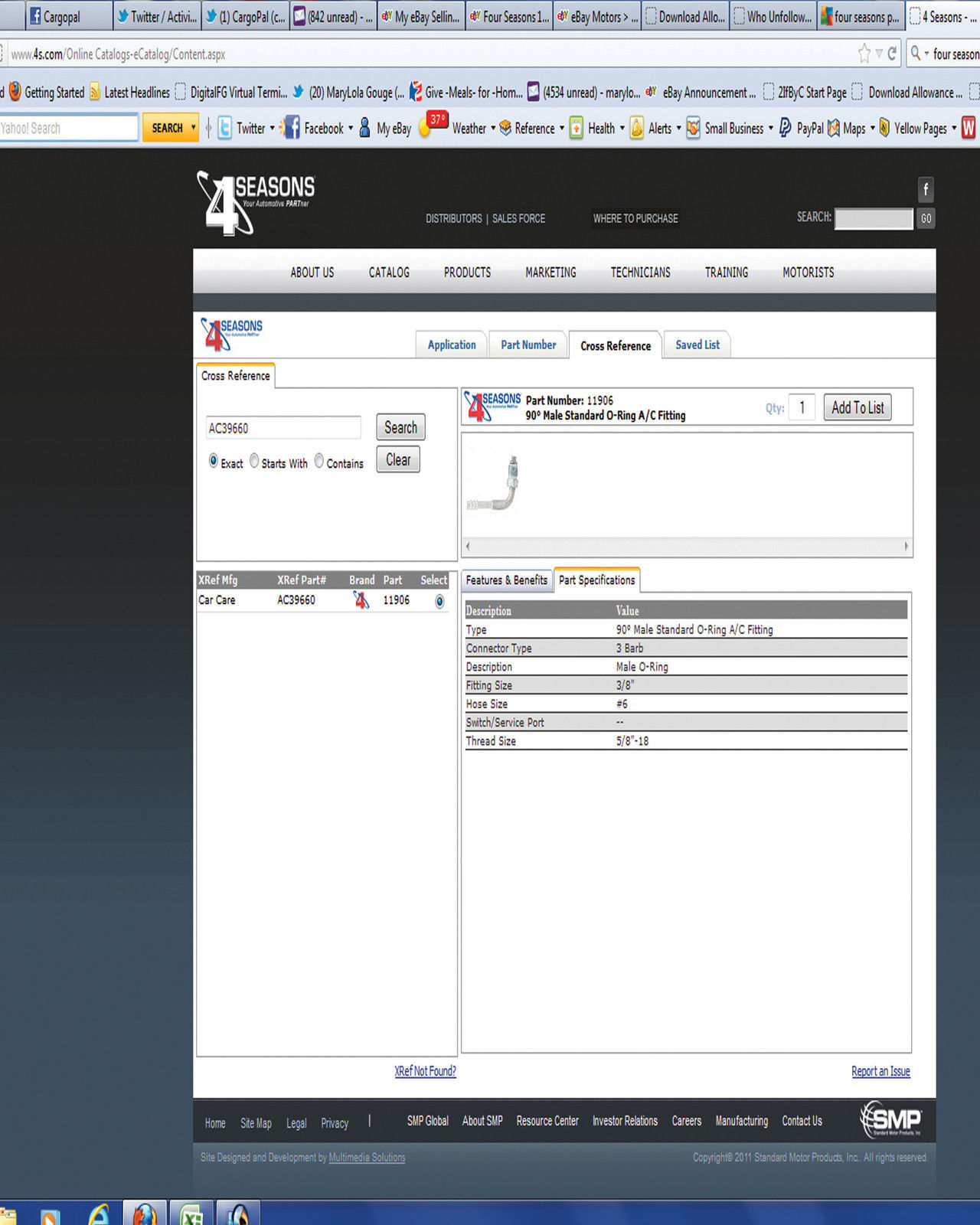Switch to the Application catalog tab
This screenshot has height=1225, width=980.
[x=452, y=345]
